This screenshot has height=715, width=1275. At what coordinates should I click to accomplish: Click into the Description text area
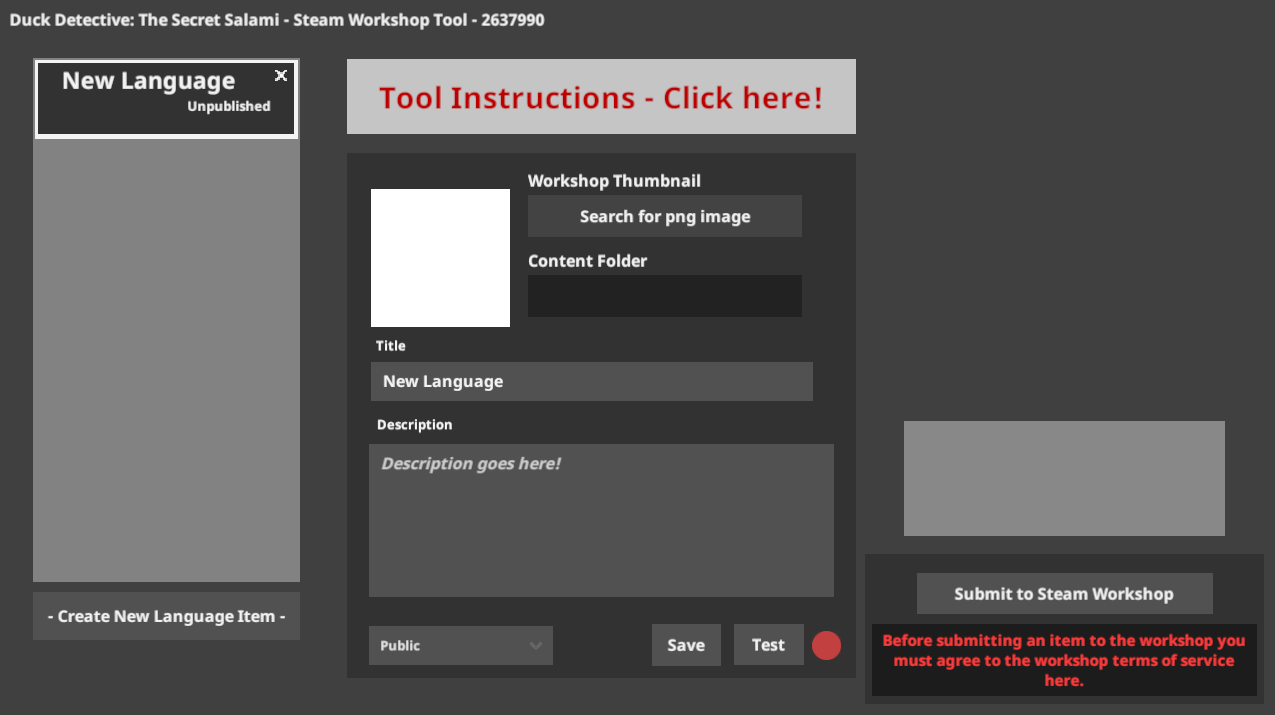click(x=601, y=520)
